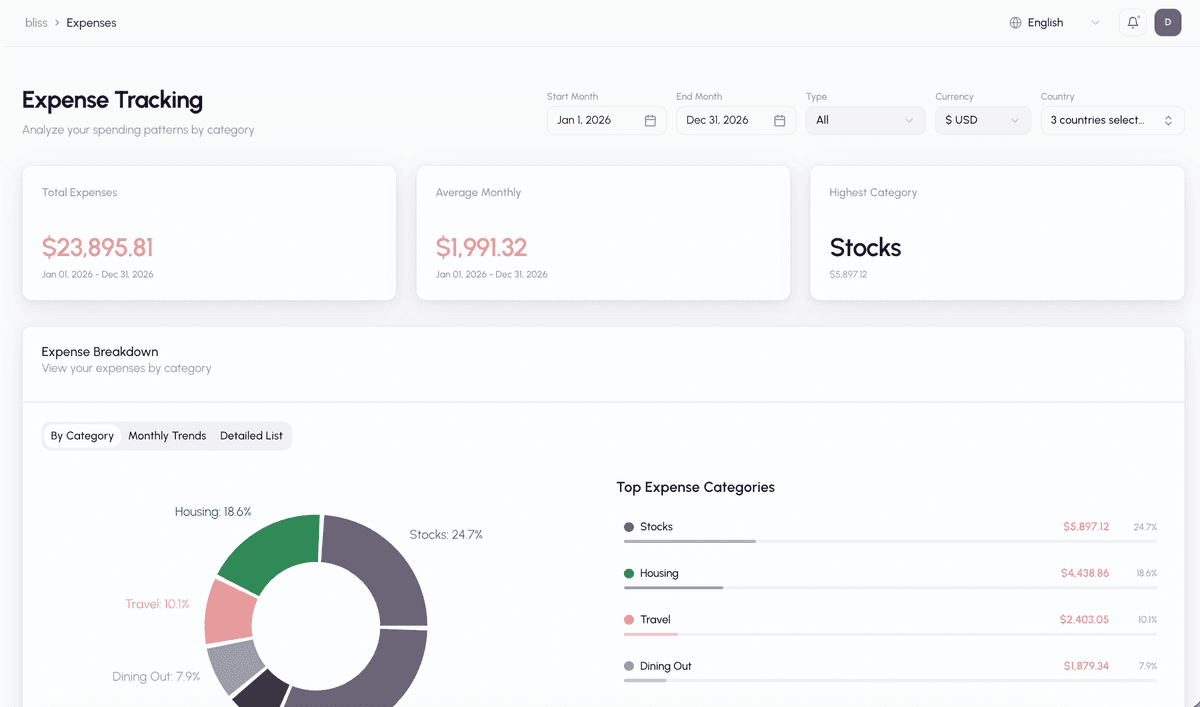This screenshot has width=1200, height=707.
Task: Open the Start Month calendar icon
Action: (x=652, y=119)
